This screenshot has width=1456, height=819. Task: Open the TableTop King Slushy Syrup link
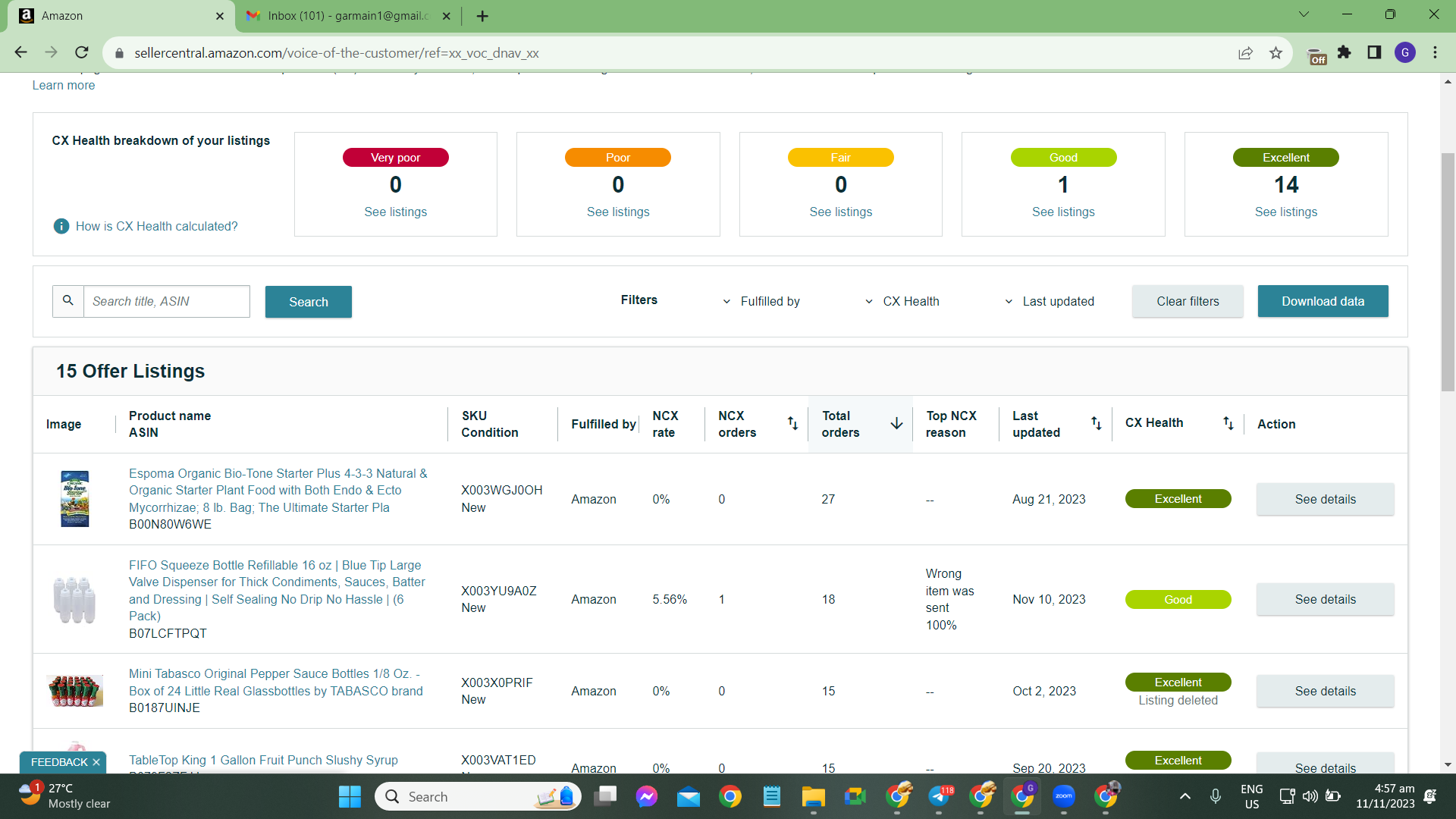[263, 760]
